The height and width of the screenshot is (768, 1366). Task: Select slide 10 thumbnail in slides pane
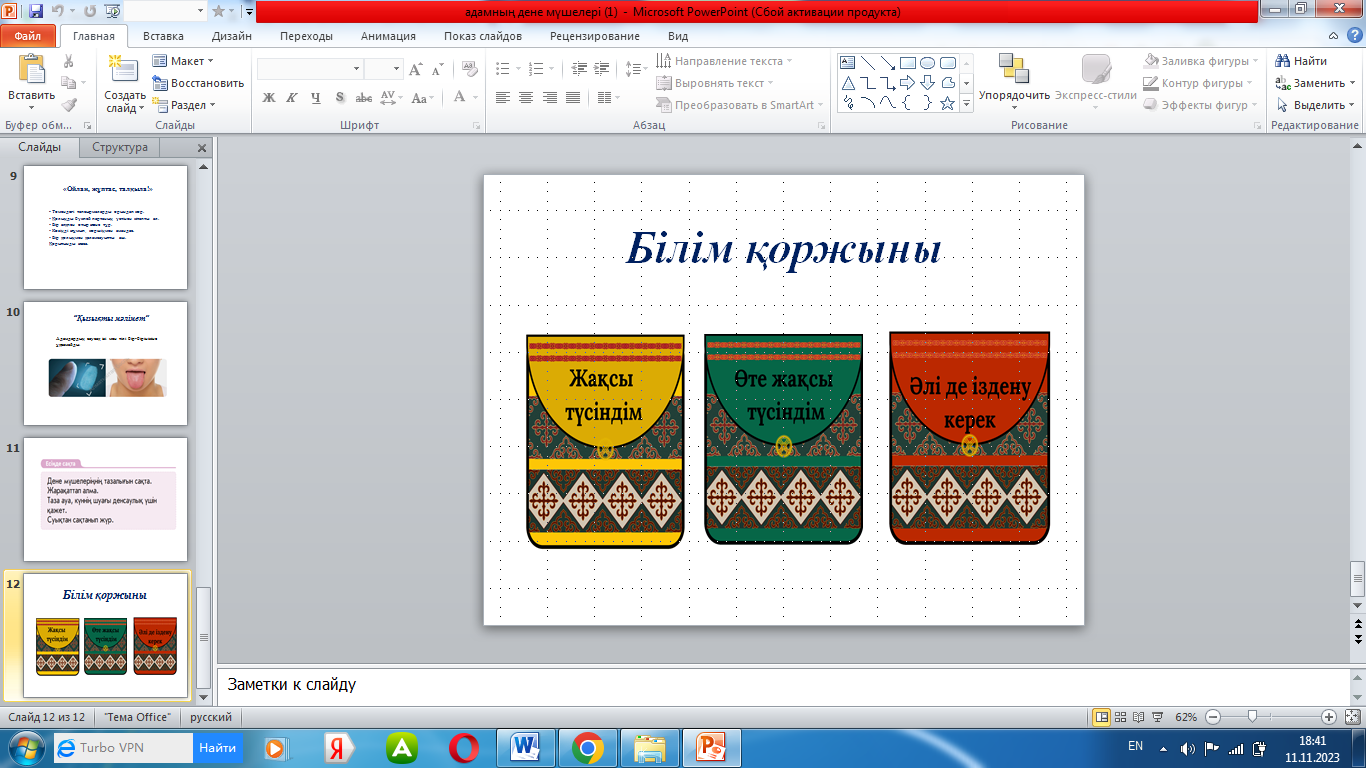(105, 363)
